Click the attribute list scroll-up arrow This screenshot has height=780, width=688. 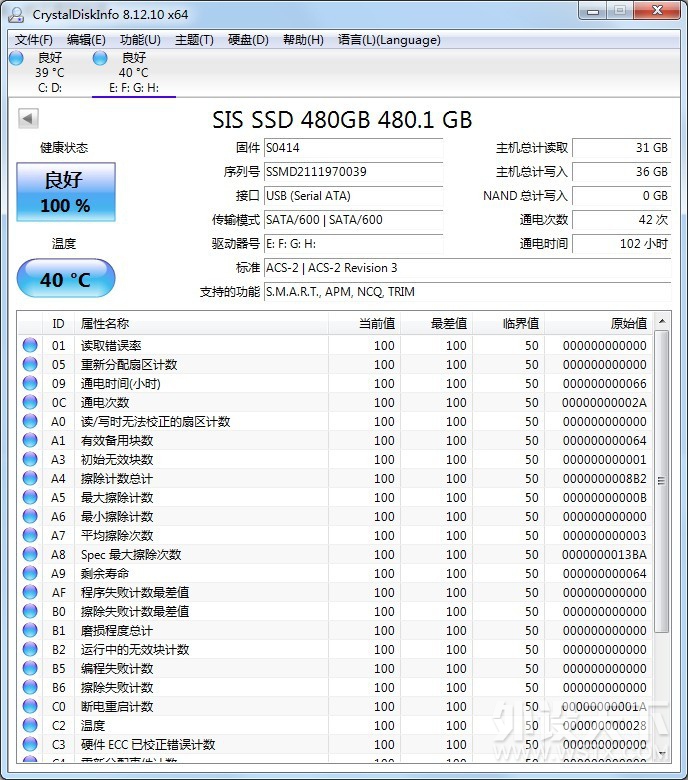click(662, 321)
